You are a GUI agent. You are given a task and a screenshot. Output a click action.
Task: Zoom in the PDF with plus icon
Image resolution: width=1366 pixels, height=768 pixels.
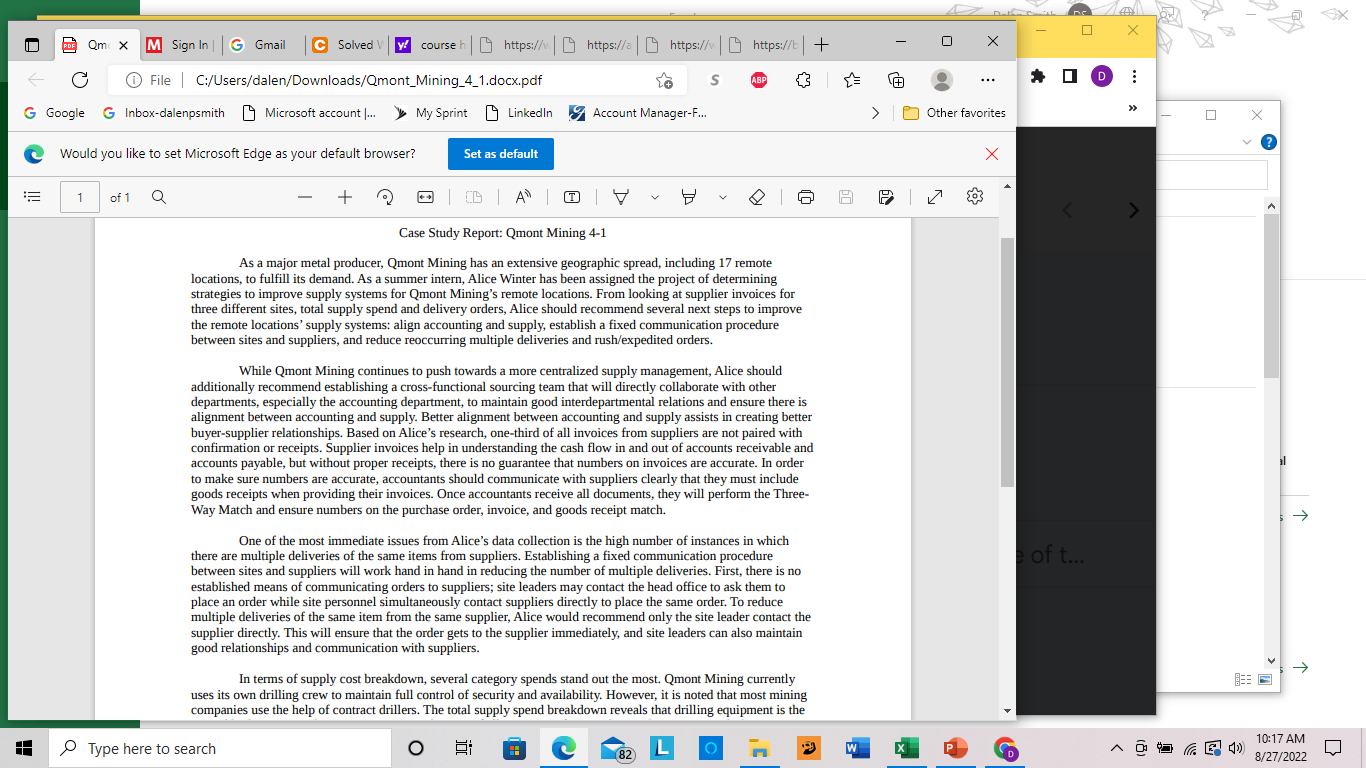[345, 197]
